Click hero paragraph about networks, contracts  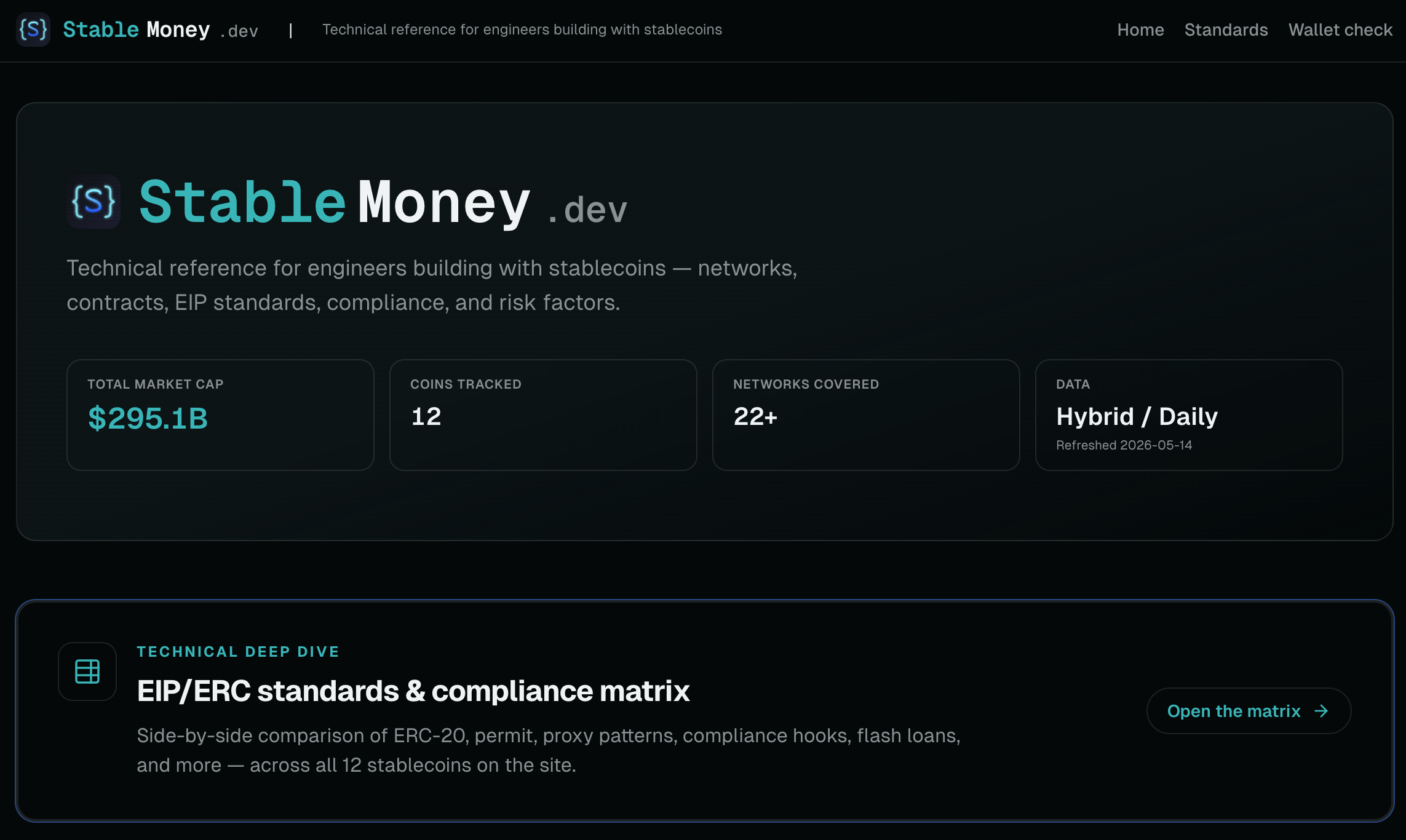[432, 285]
